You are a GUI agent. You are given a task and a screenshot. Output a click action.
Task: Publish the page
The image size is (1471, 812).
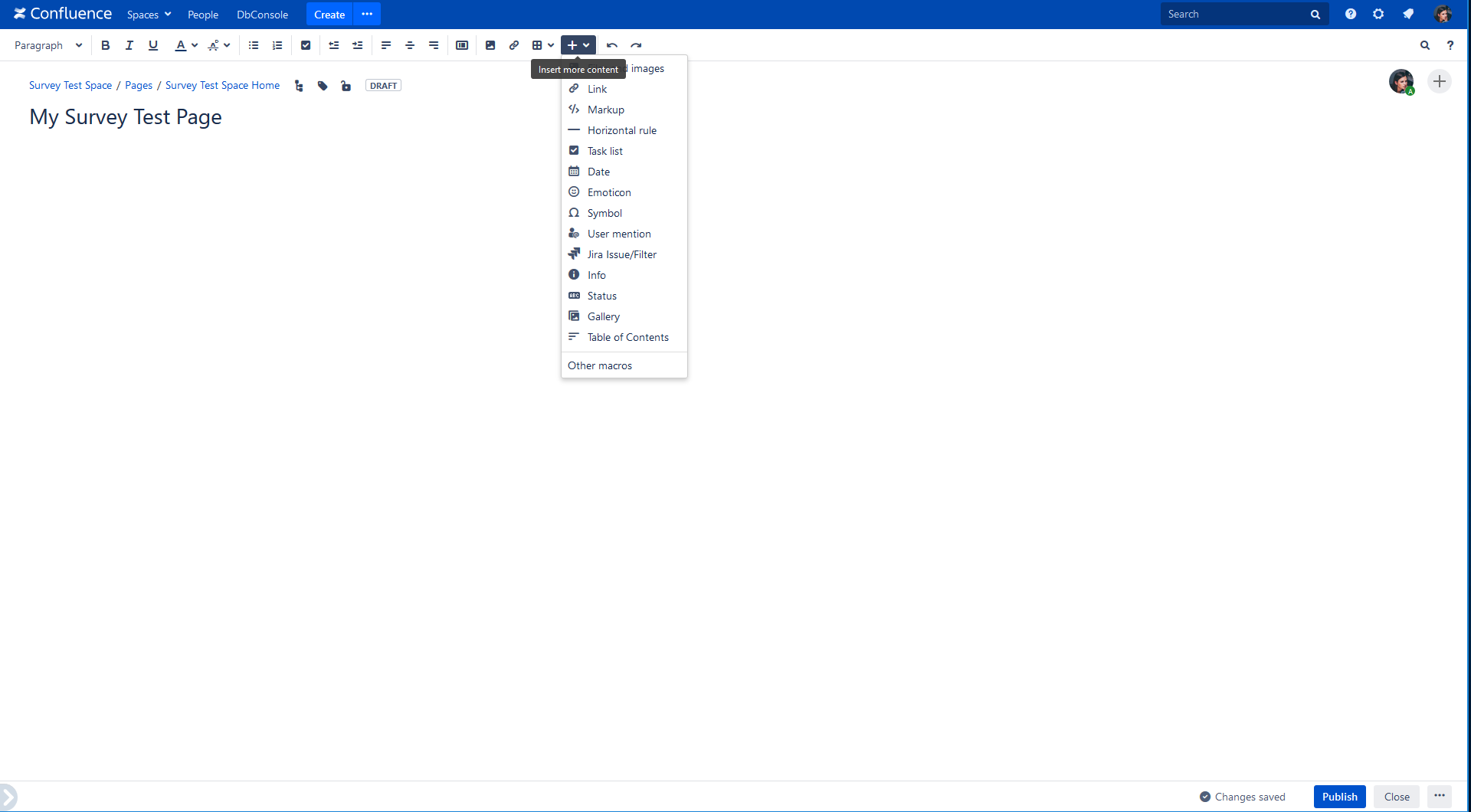[x=1339, y=797]
